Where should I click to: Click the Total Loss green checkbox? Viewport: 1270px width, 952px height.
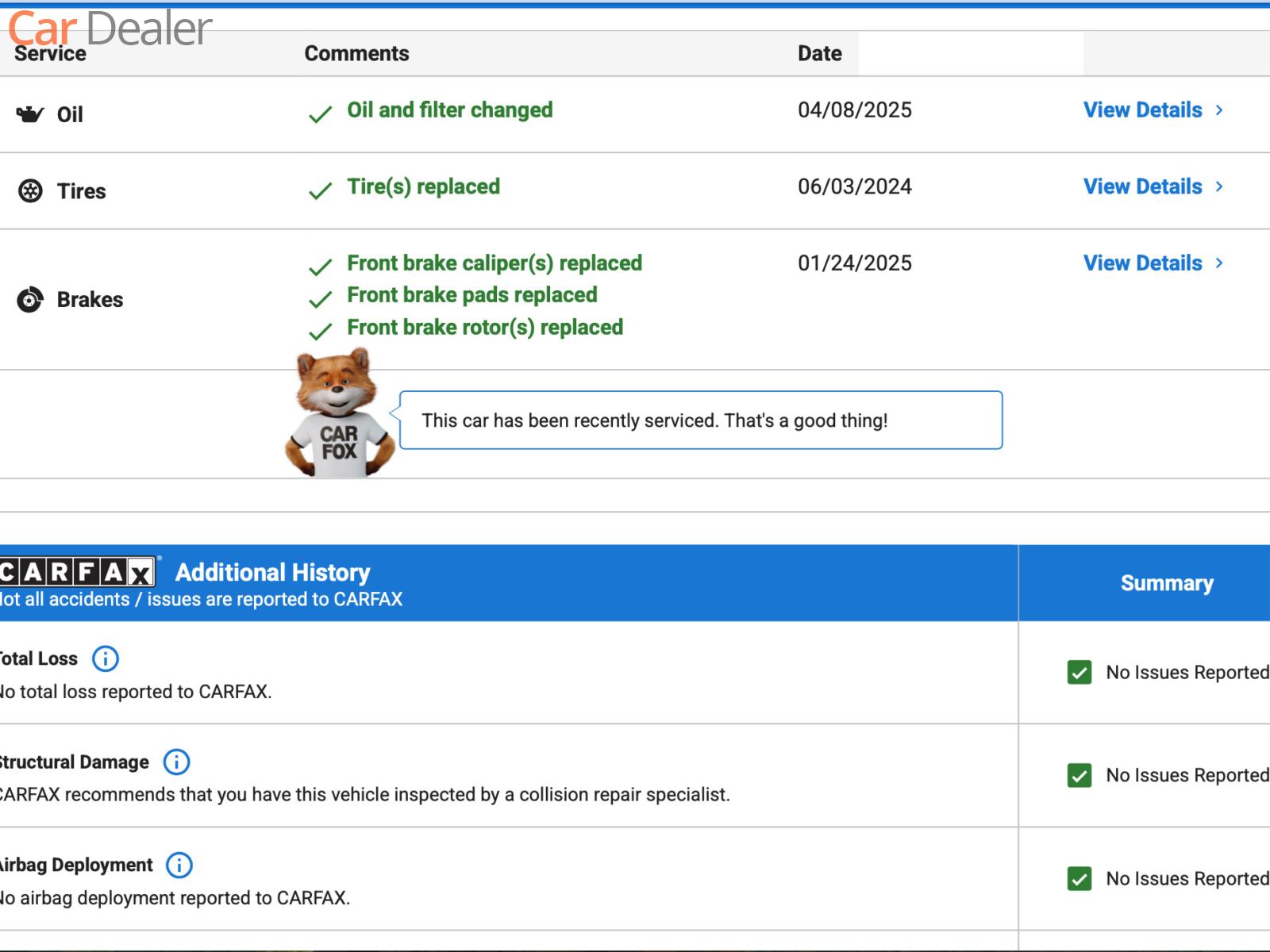[1079, 673]
